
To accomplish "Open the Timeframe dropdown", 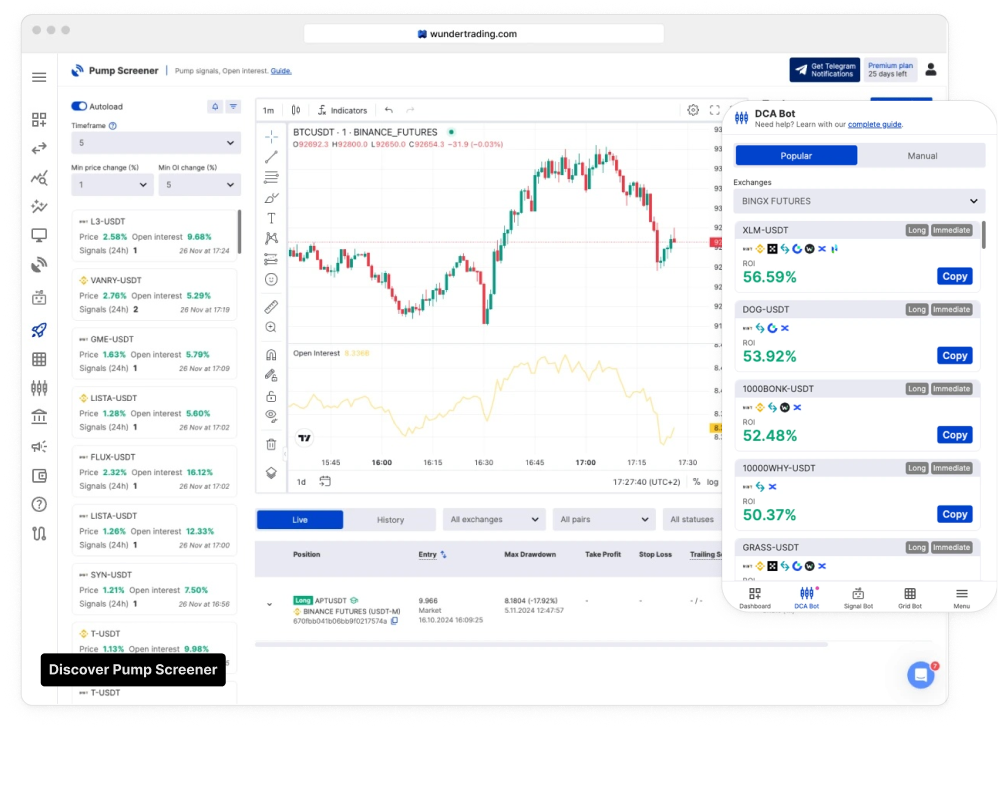I will coord(156,143).
